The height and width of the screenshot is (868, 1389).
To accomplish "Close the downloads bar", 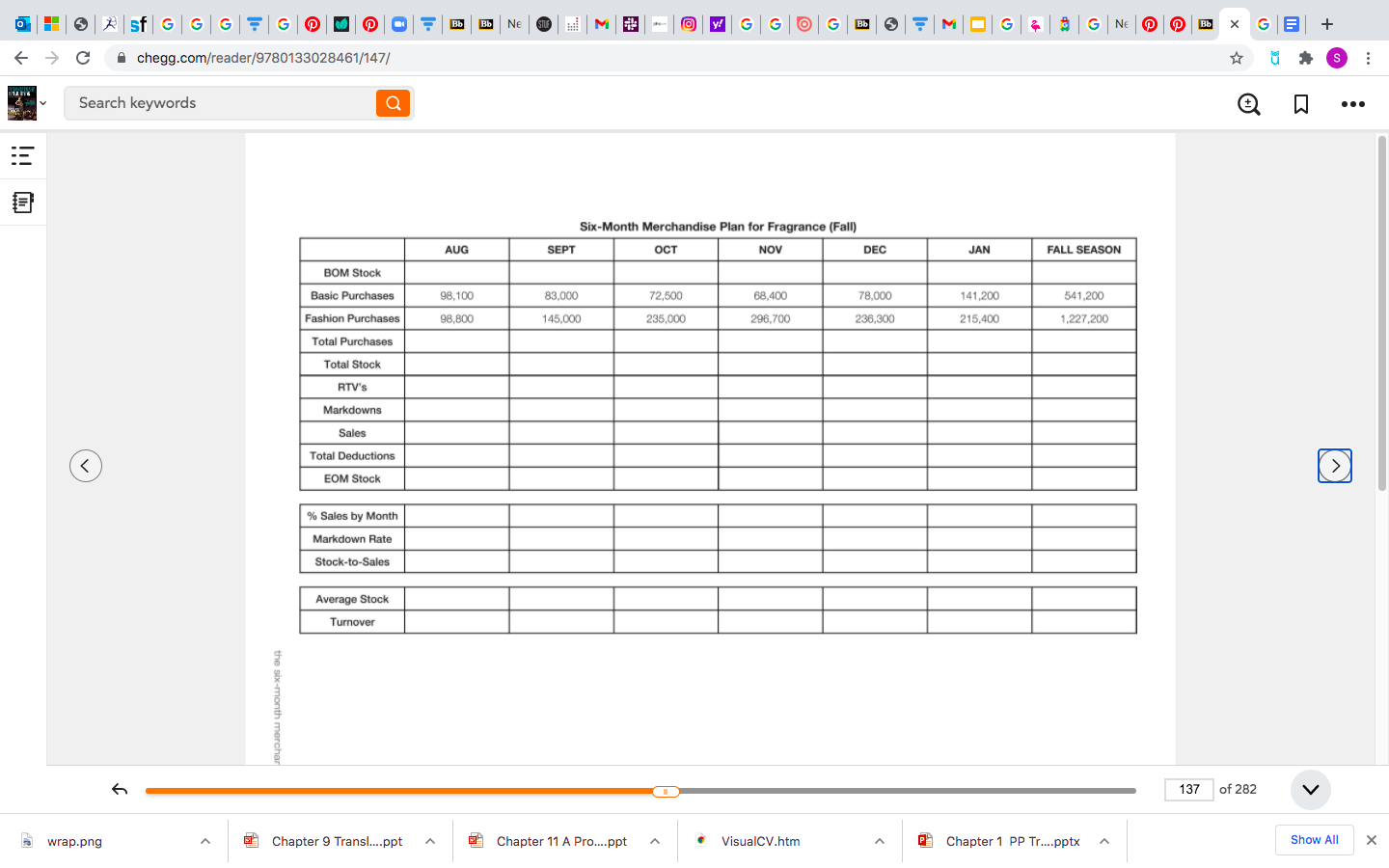I will (x=1371, y=840).
